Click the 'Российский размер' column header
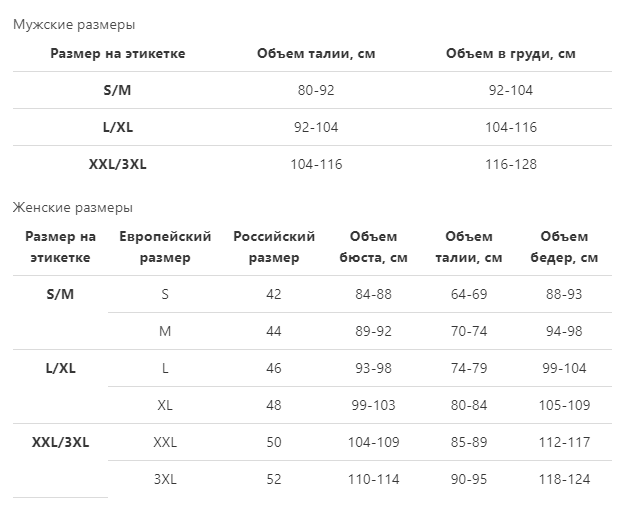Screen dimensions: 622x518 coord(274,247)
